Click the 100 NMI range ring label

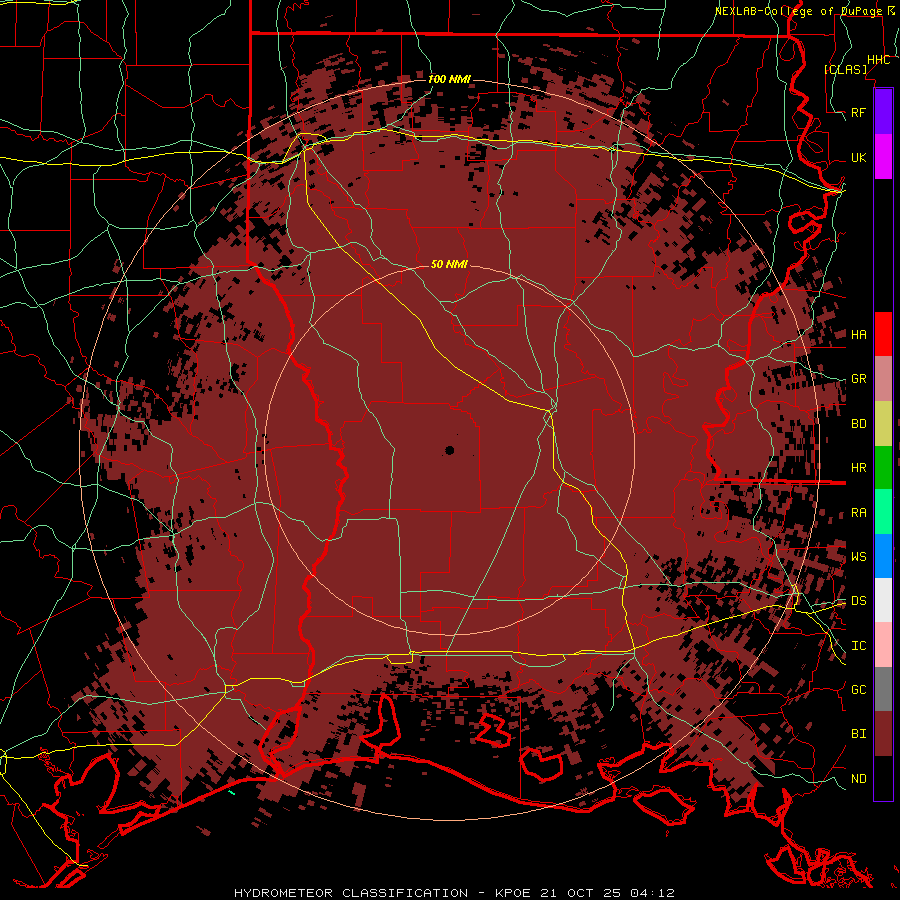point(449,79)
